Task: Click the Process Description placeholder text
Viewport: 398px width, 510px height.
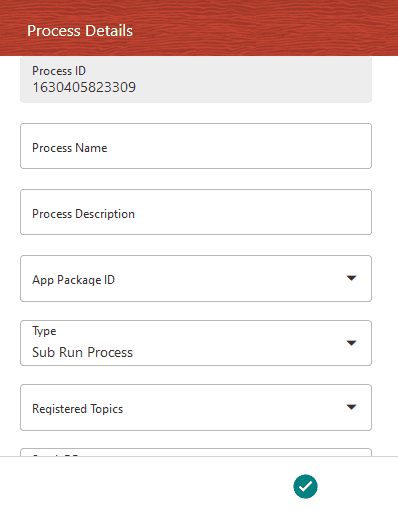Action: click(x=83, y=214)
